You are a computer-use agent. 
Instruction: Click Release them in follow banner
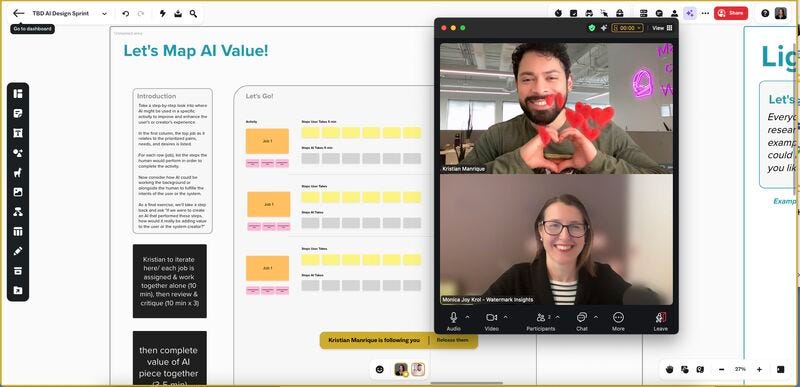452,340
